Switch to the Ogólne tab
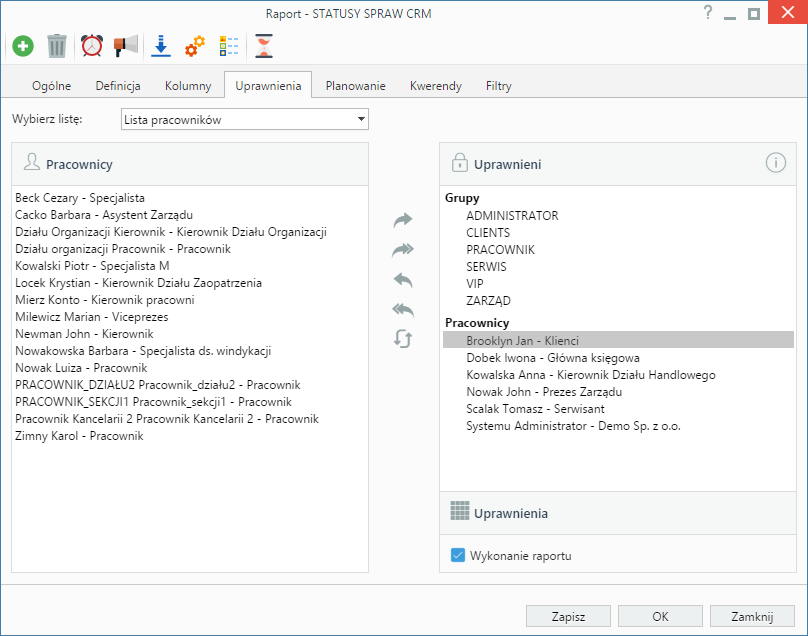 point(52,86)
